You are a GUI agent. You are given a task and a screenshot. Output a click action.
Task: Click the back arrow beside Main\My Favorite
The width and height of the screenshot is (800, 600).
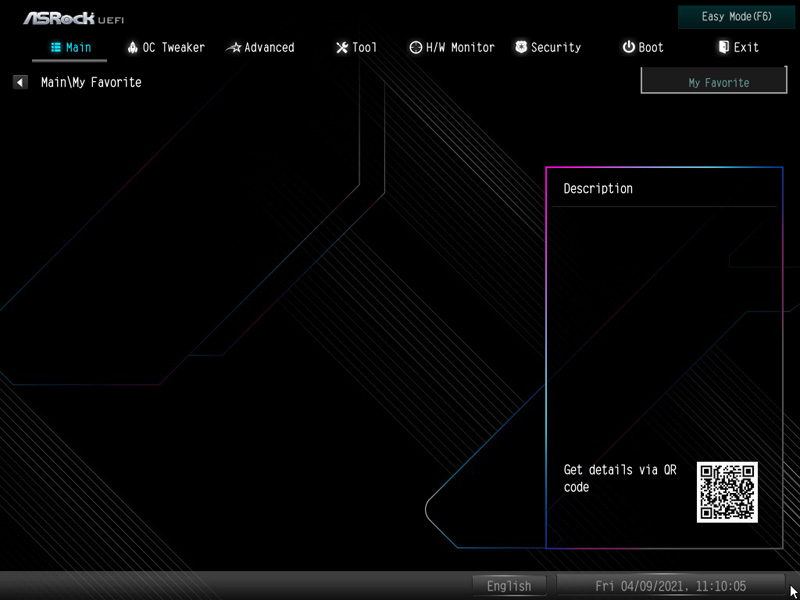pos(20,82)
